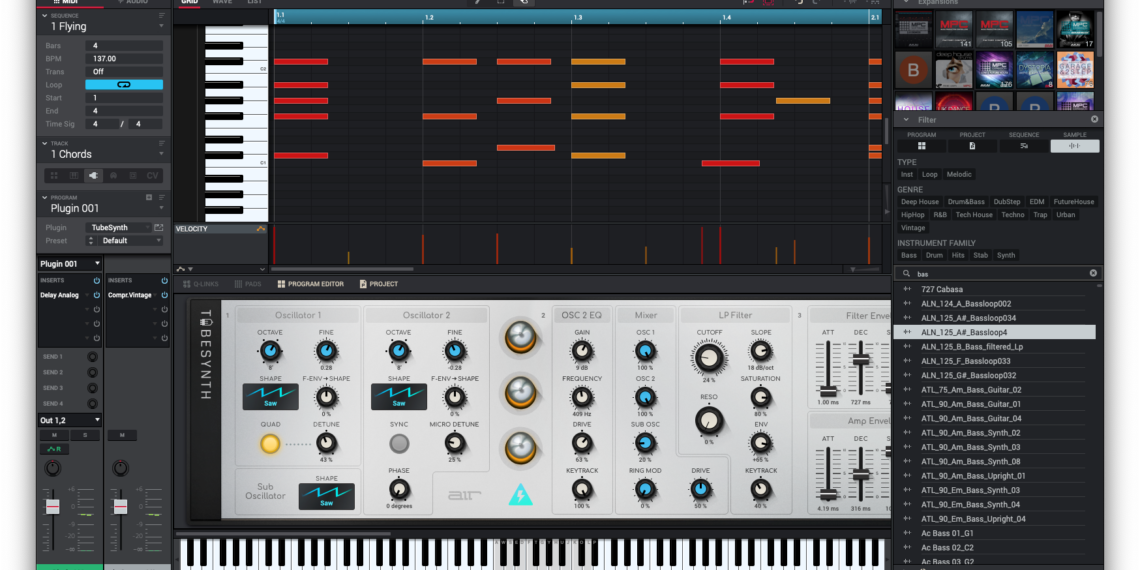
Task: Select the plugin track type icon
Action: (93, 175)
